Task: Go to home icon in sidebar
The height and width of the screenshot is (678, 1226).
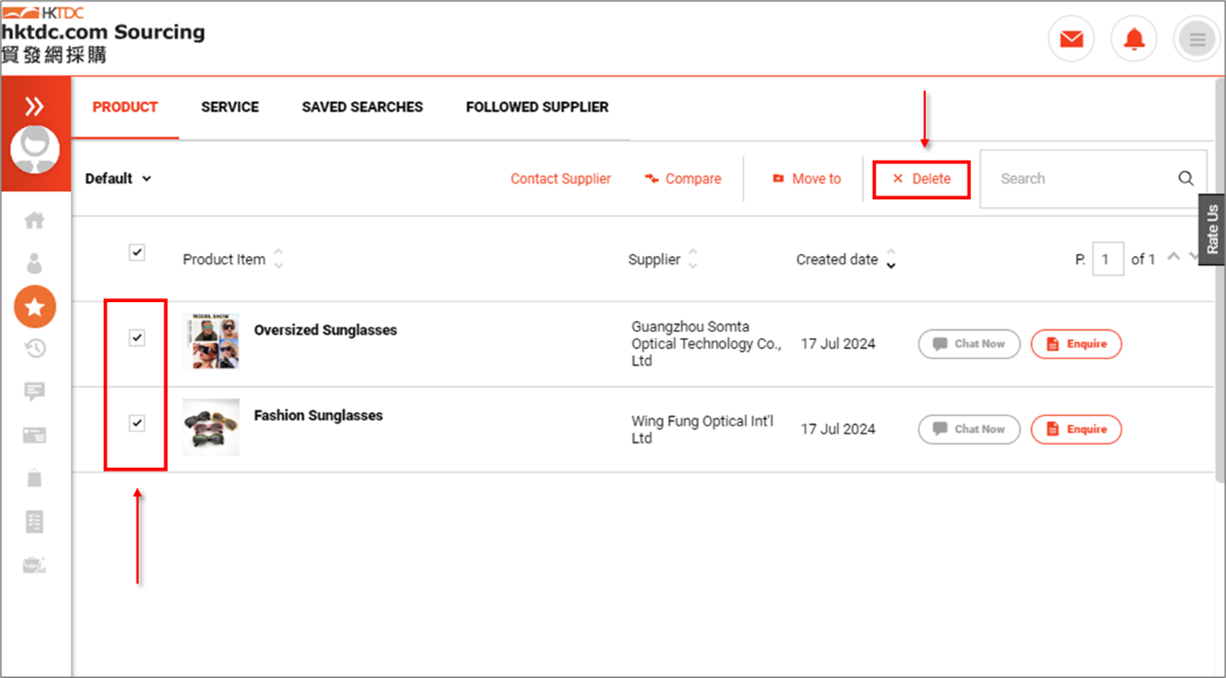Action: click(35, 220)
